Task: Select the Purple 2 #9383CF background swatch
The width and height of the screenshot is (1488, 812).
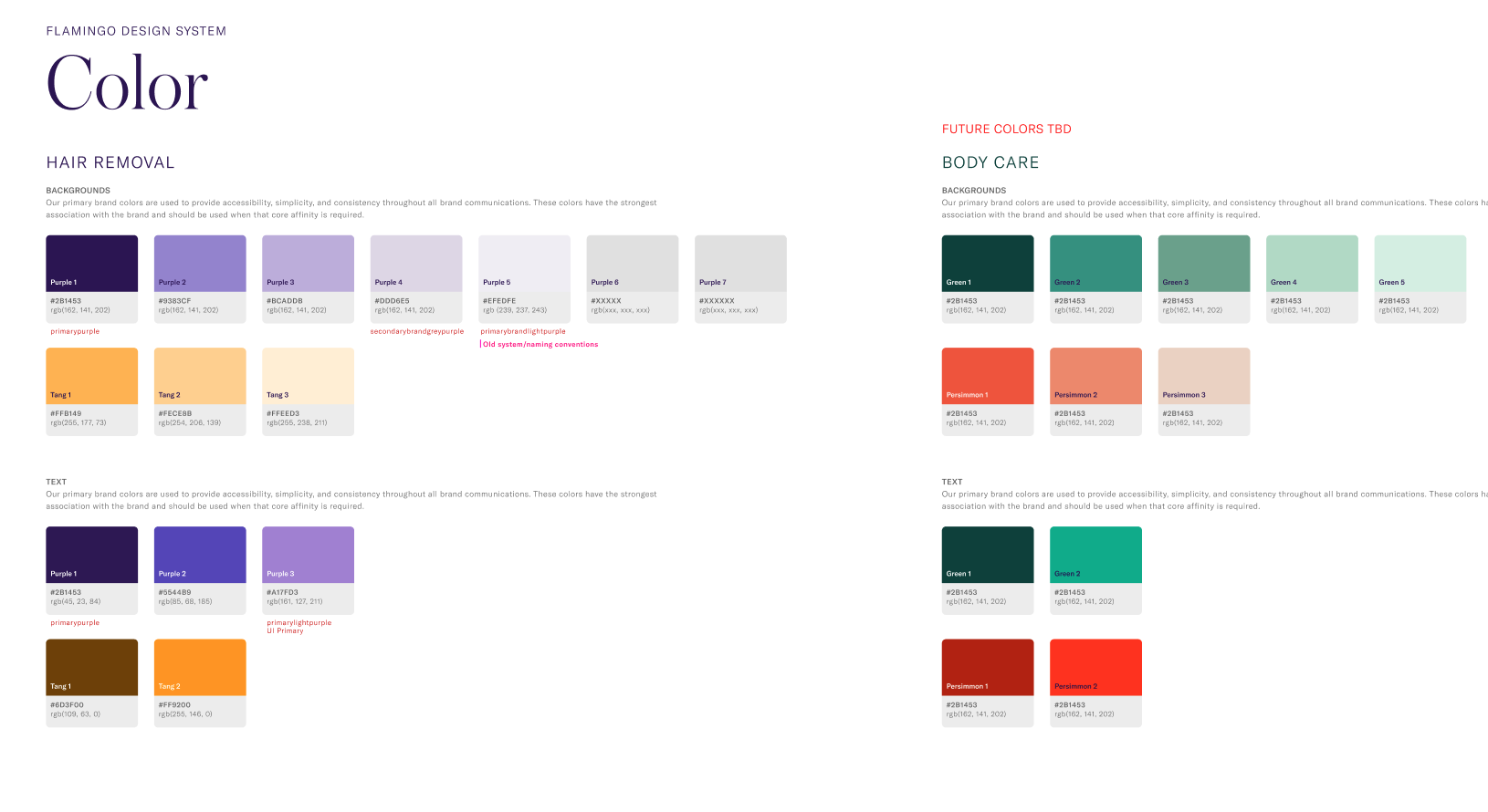Action: tap(200, 279)
